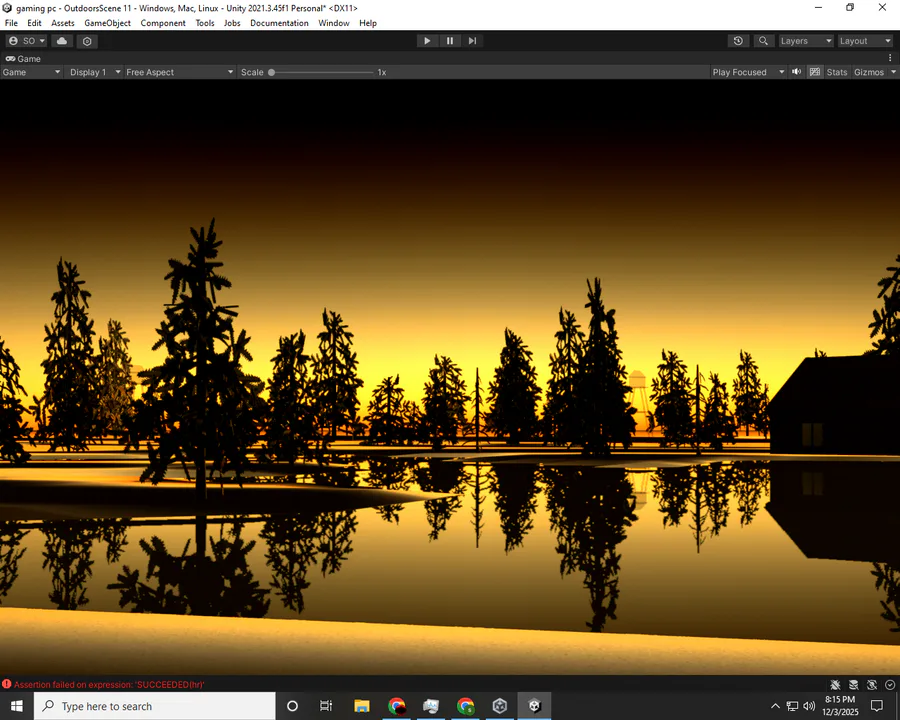The width and height of the screenshot is (900, 720).
Task: Open the Assets menu
Action: [63, 23]
